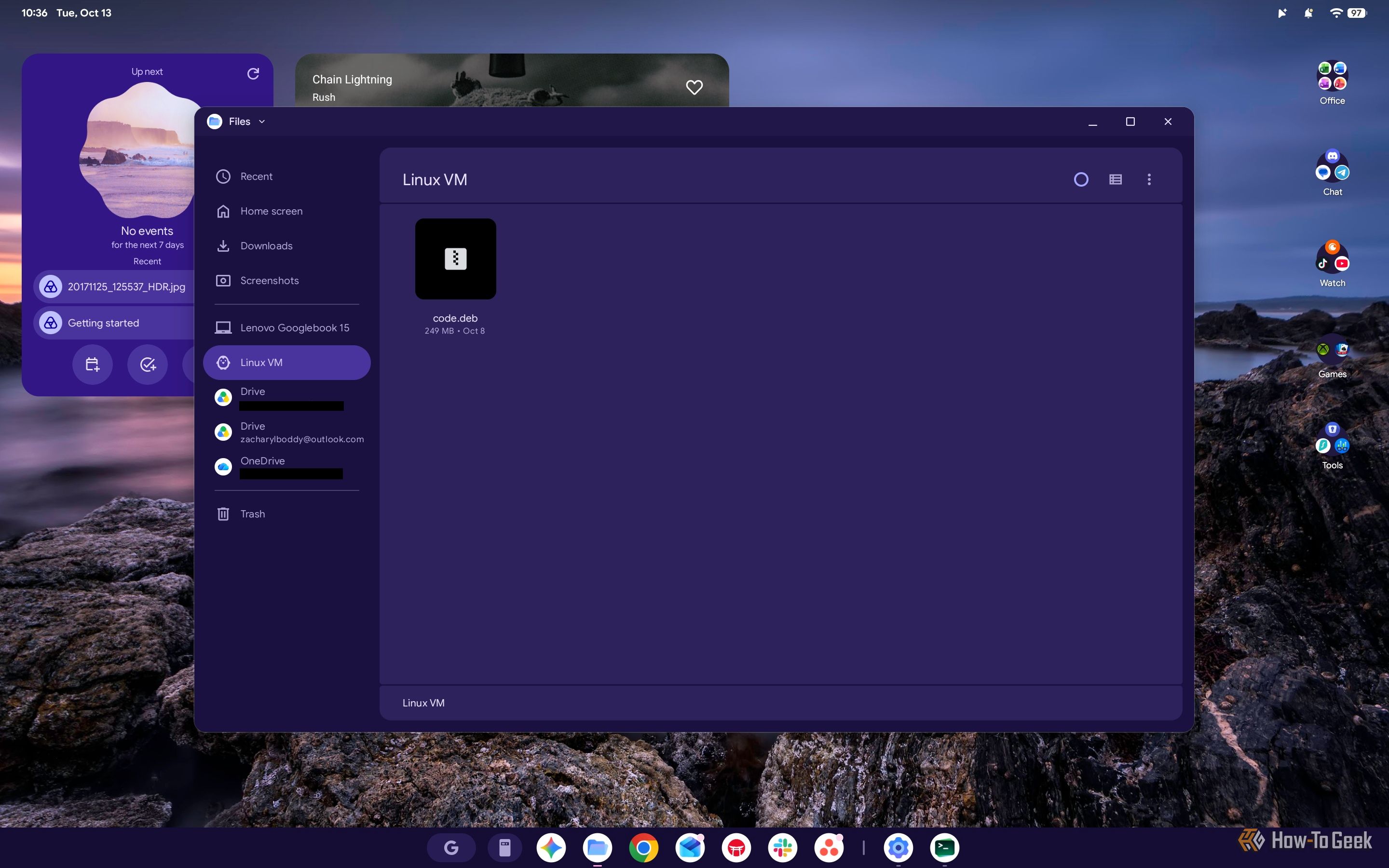Open OneDrive in the sidebar
The width and height of the screenshot is (1389, 868).
(286, 467)
